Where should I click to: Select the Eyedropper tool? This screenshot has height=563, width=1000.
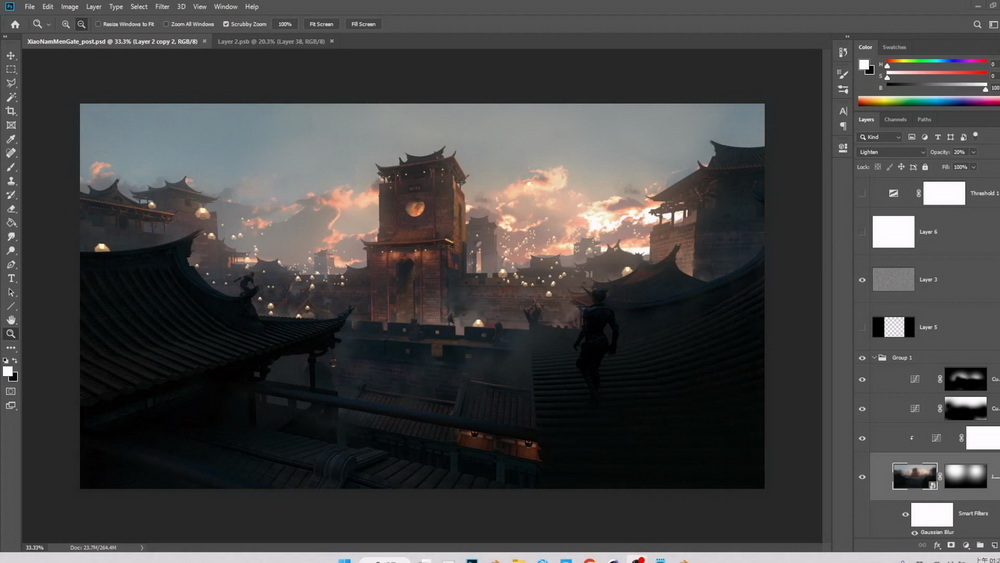click(11, 140)
